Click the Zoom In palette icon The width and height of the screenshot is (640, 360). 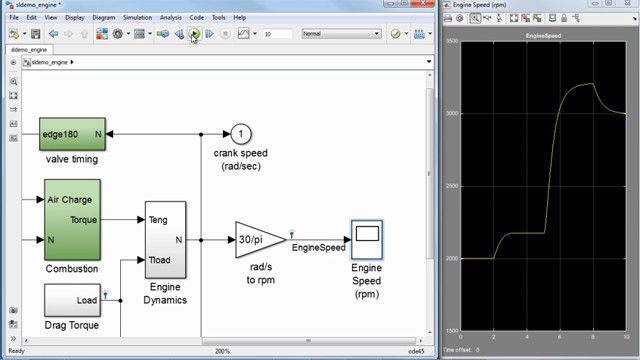click(x=13, y=82)
